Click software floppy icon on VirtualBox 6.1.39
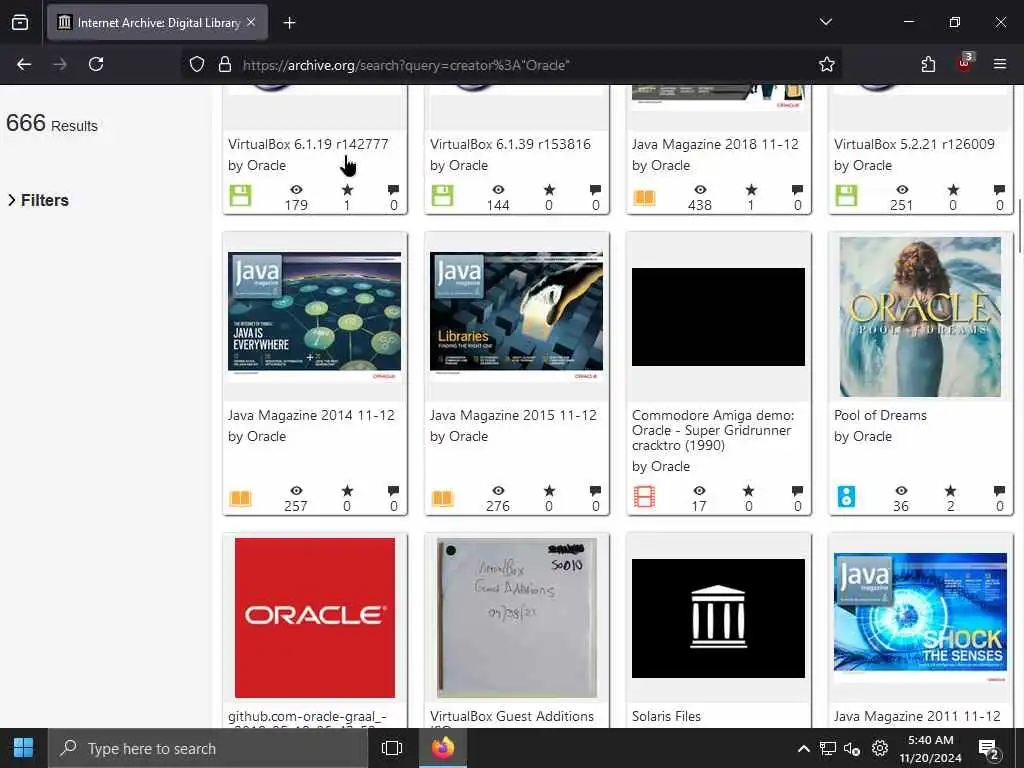 (442, 195)
